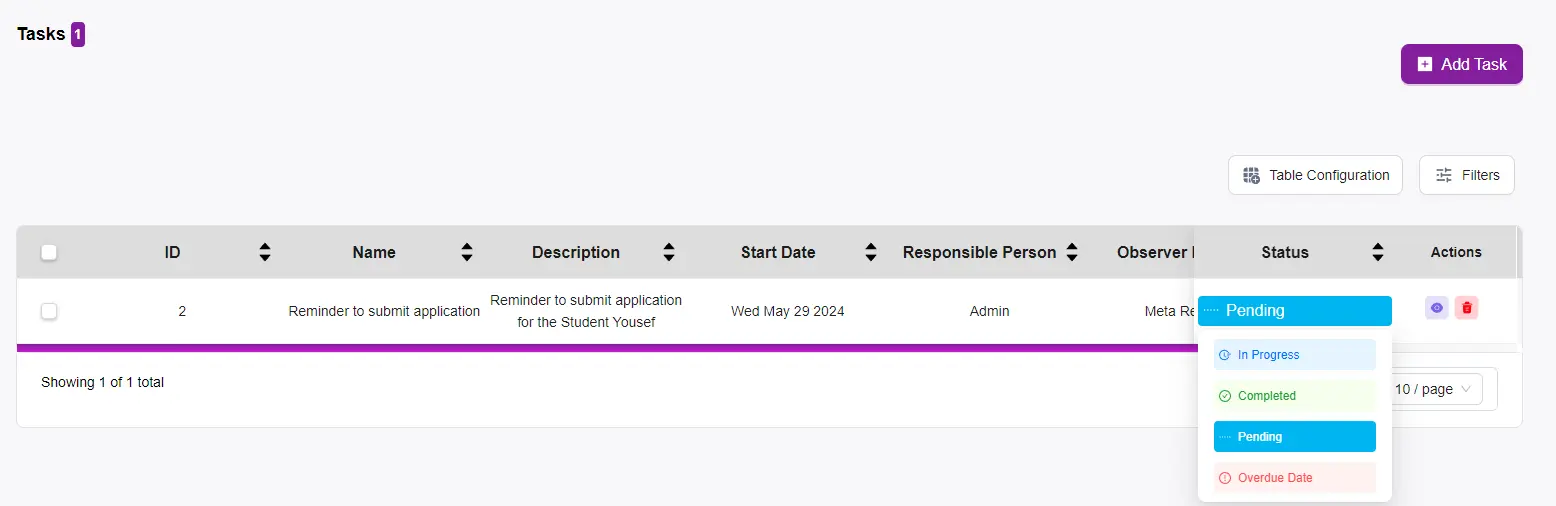Sort by Description column arrows
The width and height of the screenshot is (1556, 506).
click(x=669, y=252)
